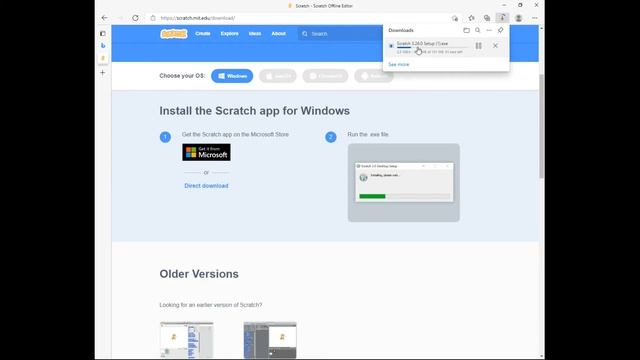Viewport: 640px width, 360px height.
Task: Open See more downloads link
Action: pyautogui.click(x=399, y=64)
